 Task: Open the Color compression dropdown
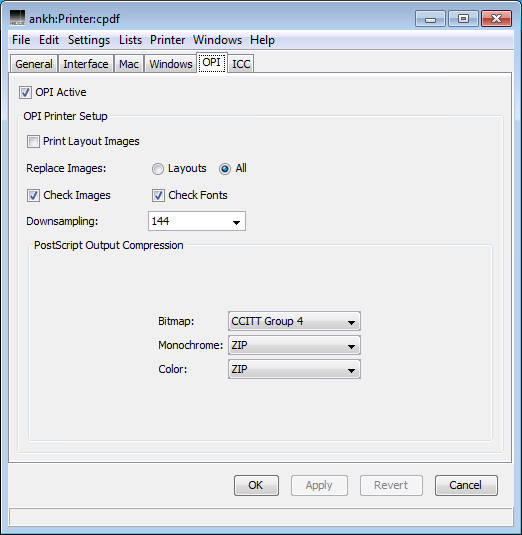tap(294, 369)
